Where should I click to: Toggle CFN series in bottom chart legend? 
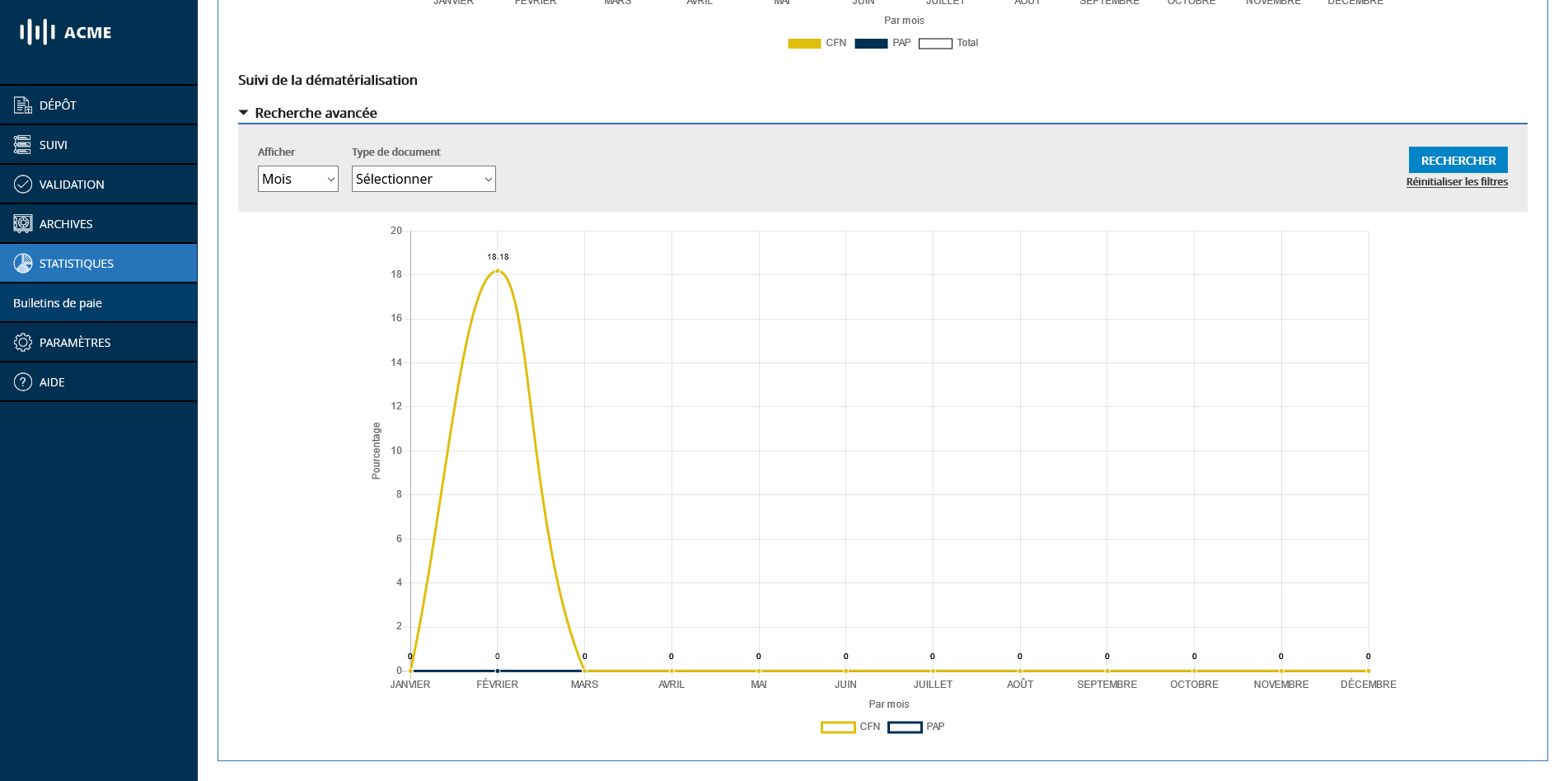(x=850, y=727)
